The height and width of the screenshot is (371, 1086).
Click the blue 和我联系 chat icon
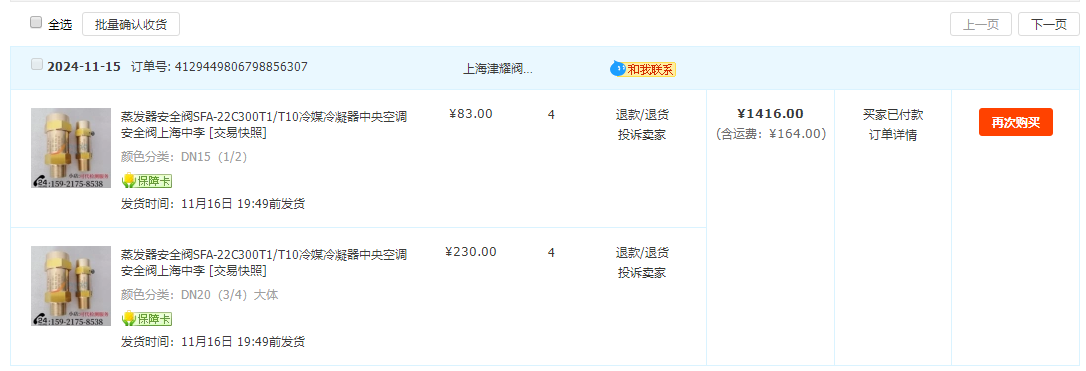tap(617, 69)
